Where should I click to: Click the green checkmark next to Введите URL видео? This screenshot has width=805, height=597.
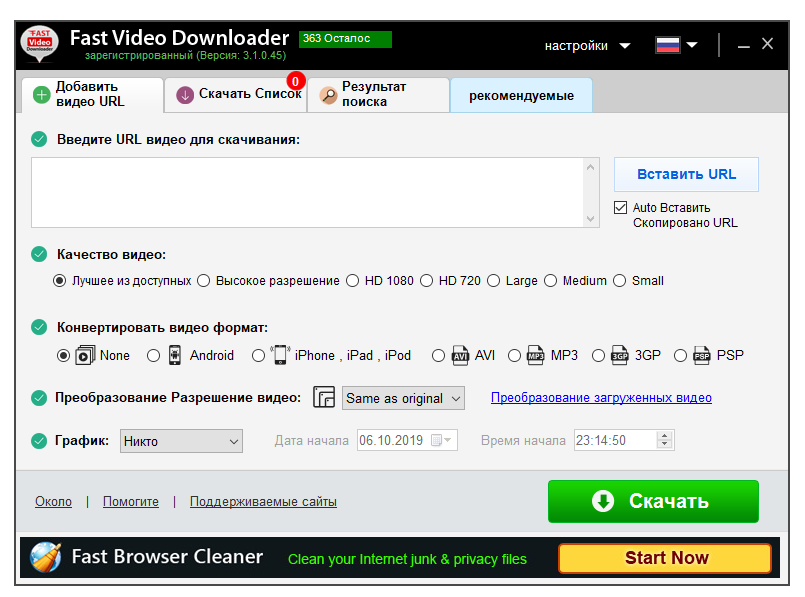pyautogui.click(x=39, y=139)
